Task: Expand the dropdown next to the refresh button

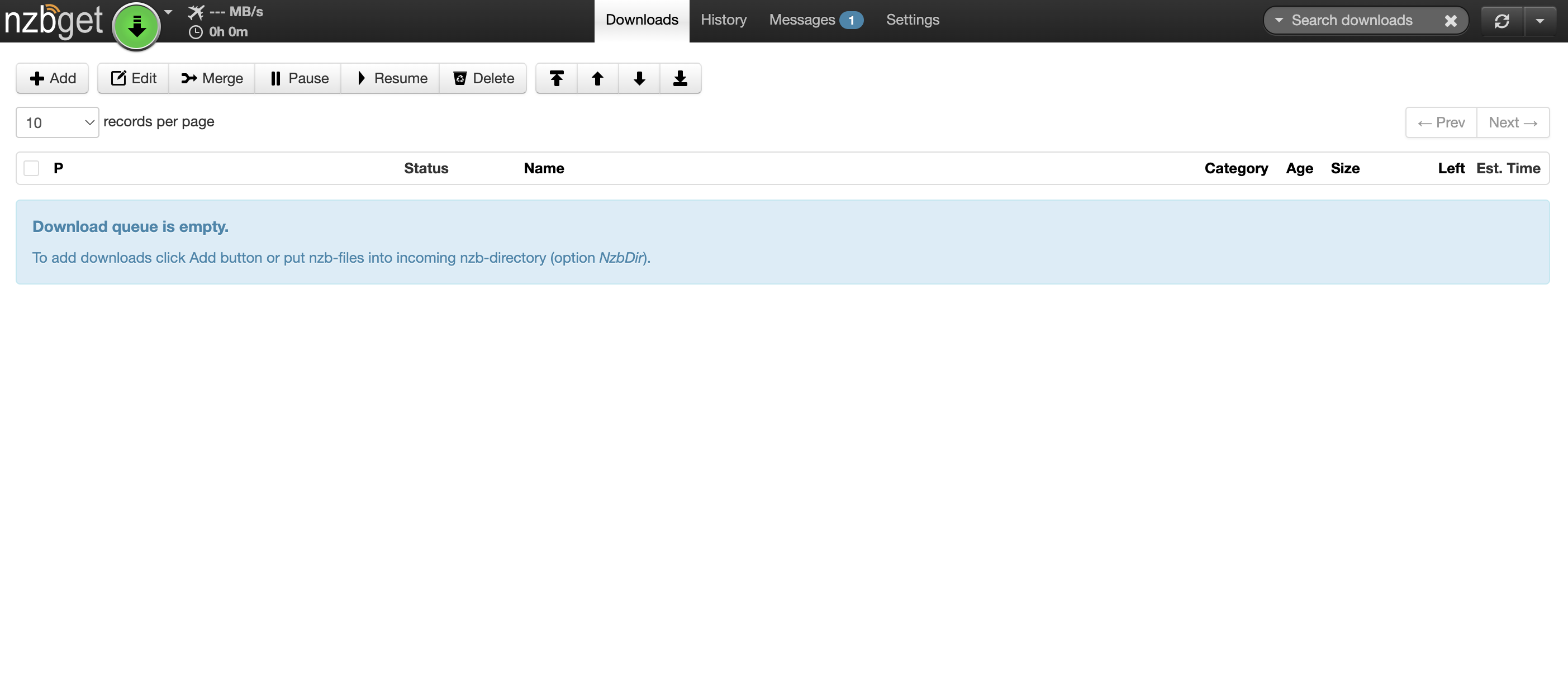Action: tap(1540, 20)
